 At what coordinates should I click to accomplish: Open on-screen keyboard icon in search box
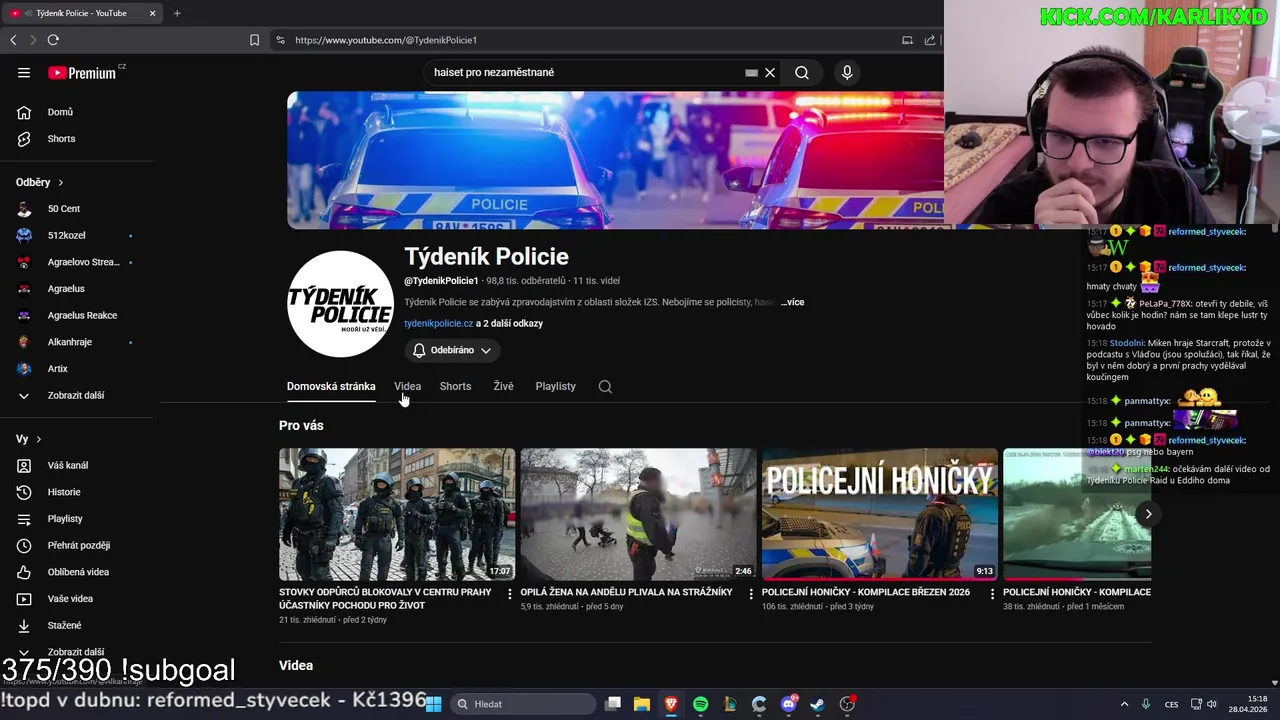[751, 72]
